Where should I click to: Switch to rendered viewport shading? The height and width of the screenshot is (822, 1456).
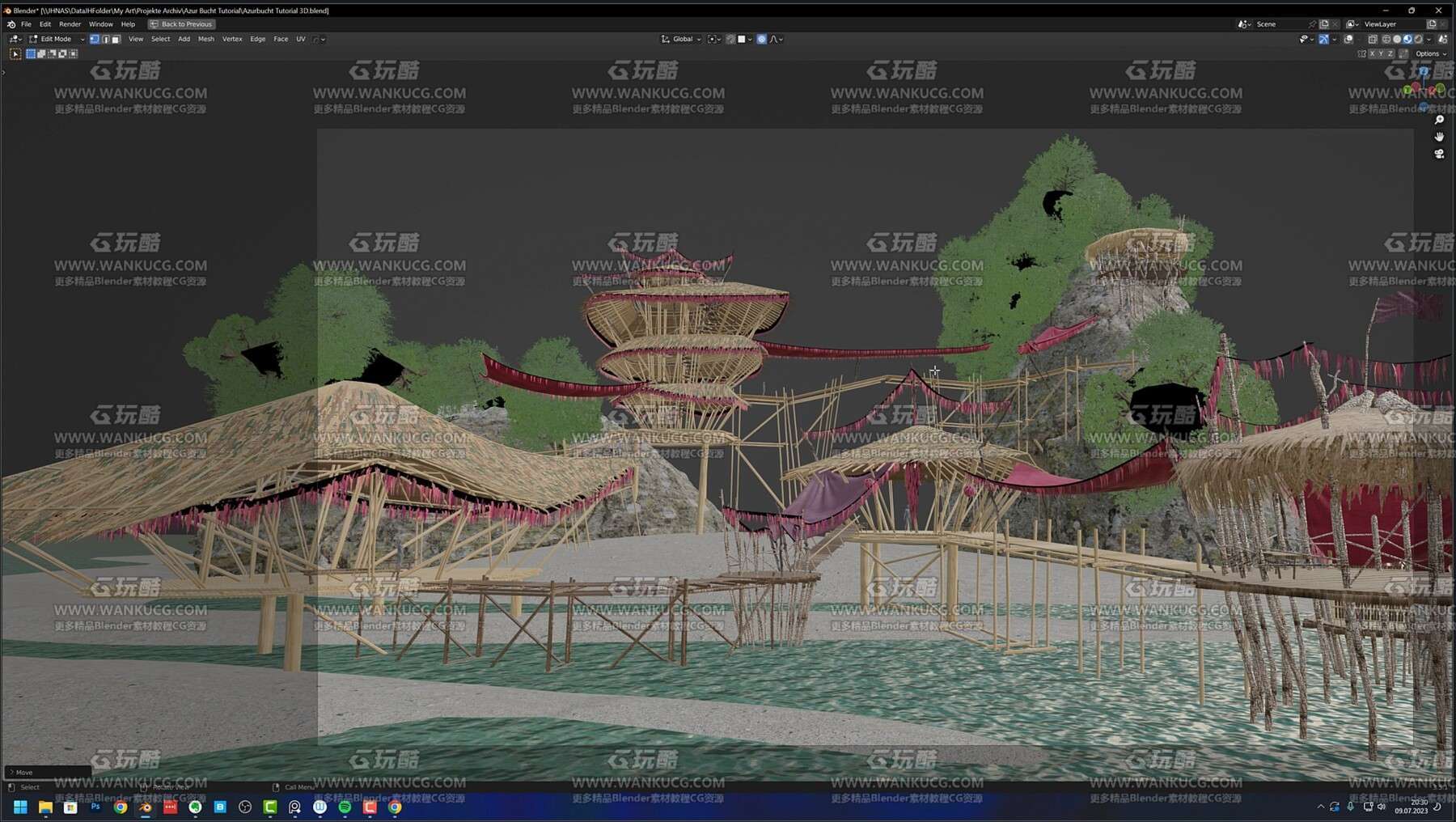[1418, 39]
